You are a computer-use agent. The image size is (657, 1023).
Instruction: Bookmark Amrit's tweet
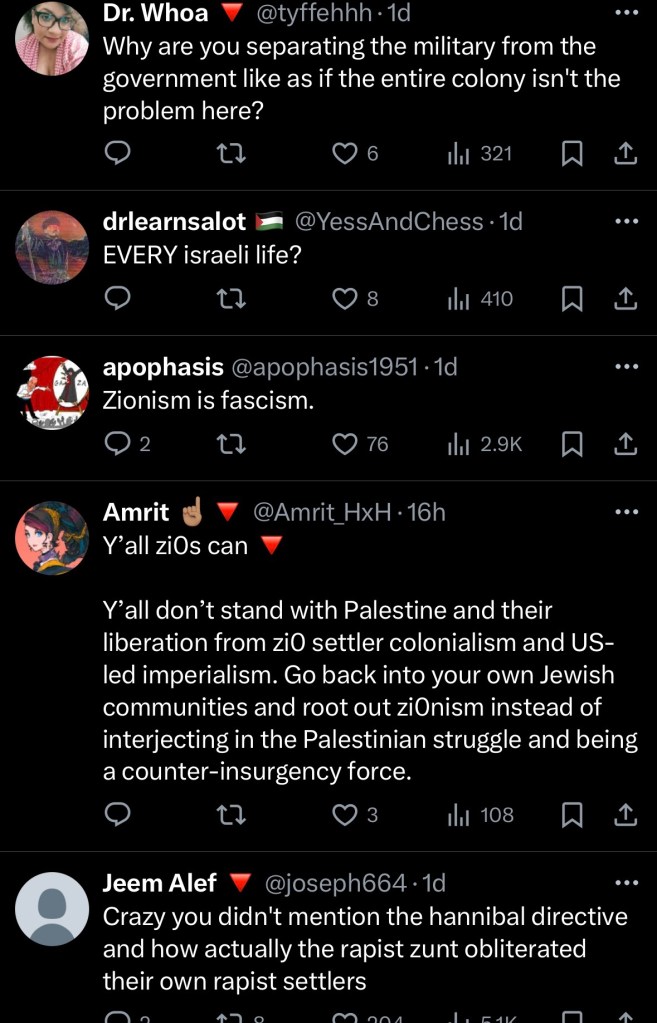(x=572, y=815)
